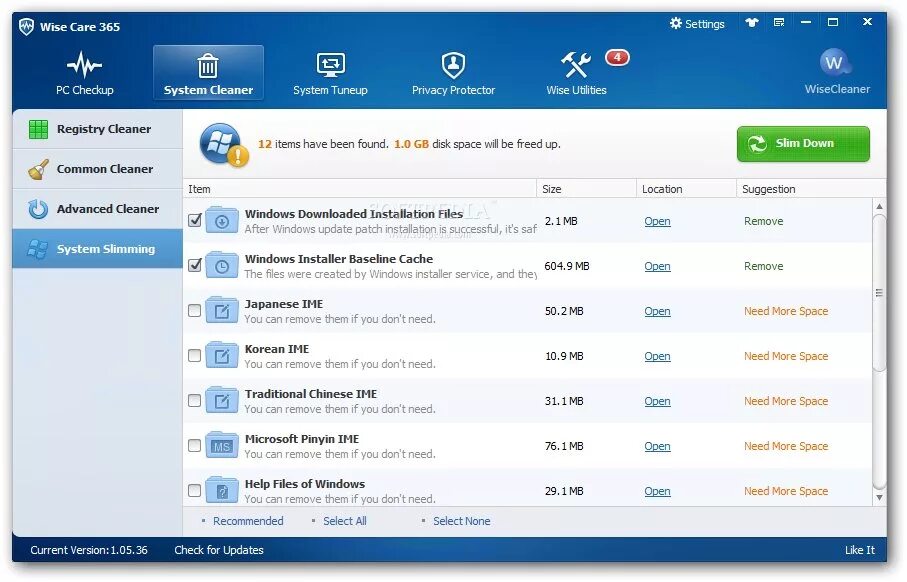The height and width of the screenshot is (582, 907).
Task: Click the Settings gear icon
Action: coord(676,23)
